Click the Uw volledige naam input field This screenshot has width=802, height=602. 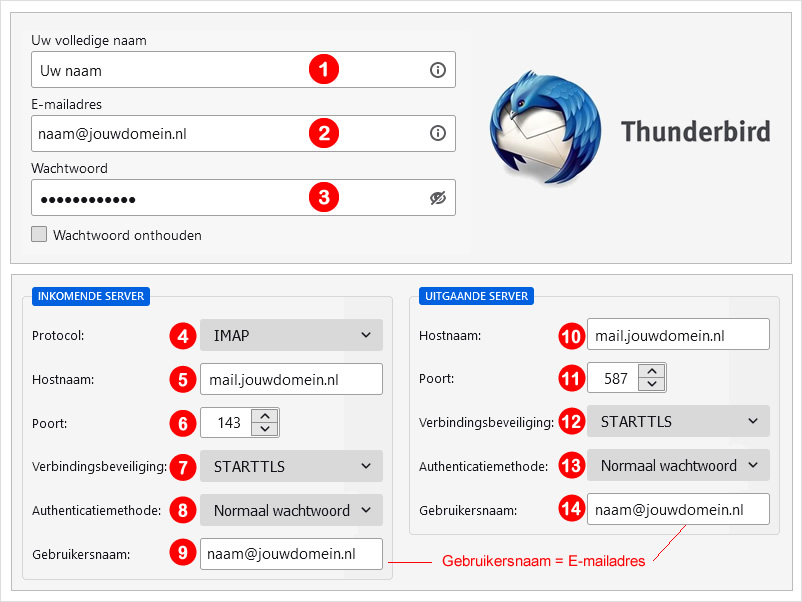[x=243, y=70]
